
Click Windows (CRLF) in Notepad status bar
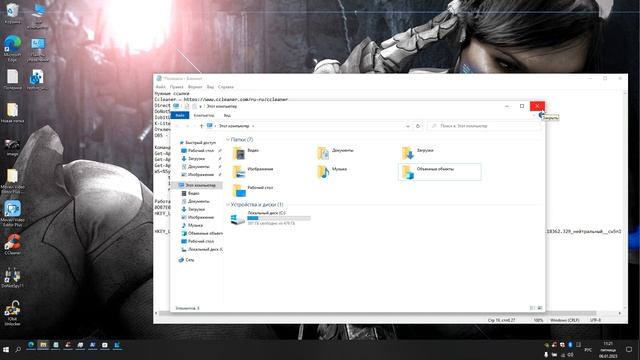[564, 320]
